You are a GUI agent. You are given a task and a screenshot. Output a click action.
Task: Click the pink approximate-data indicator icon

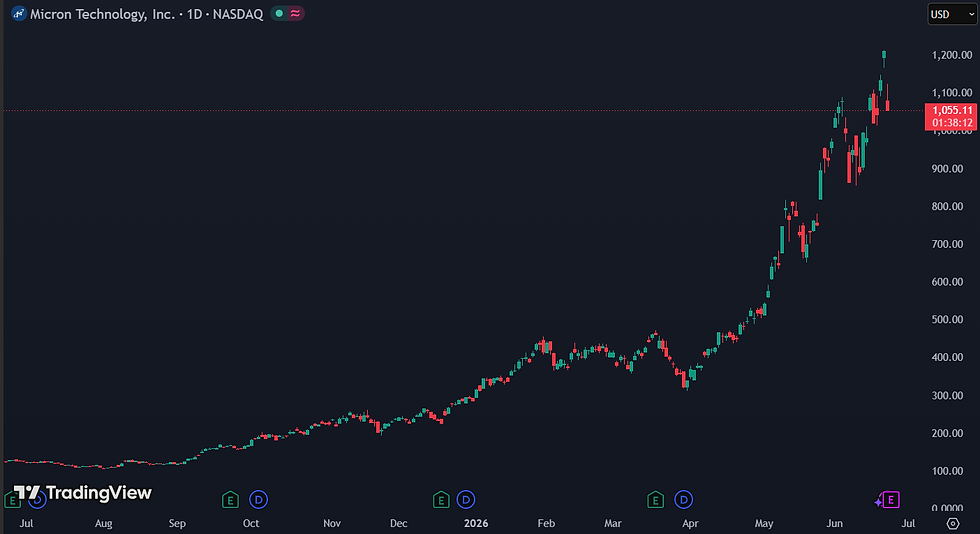click(x=295, y=13)
